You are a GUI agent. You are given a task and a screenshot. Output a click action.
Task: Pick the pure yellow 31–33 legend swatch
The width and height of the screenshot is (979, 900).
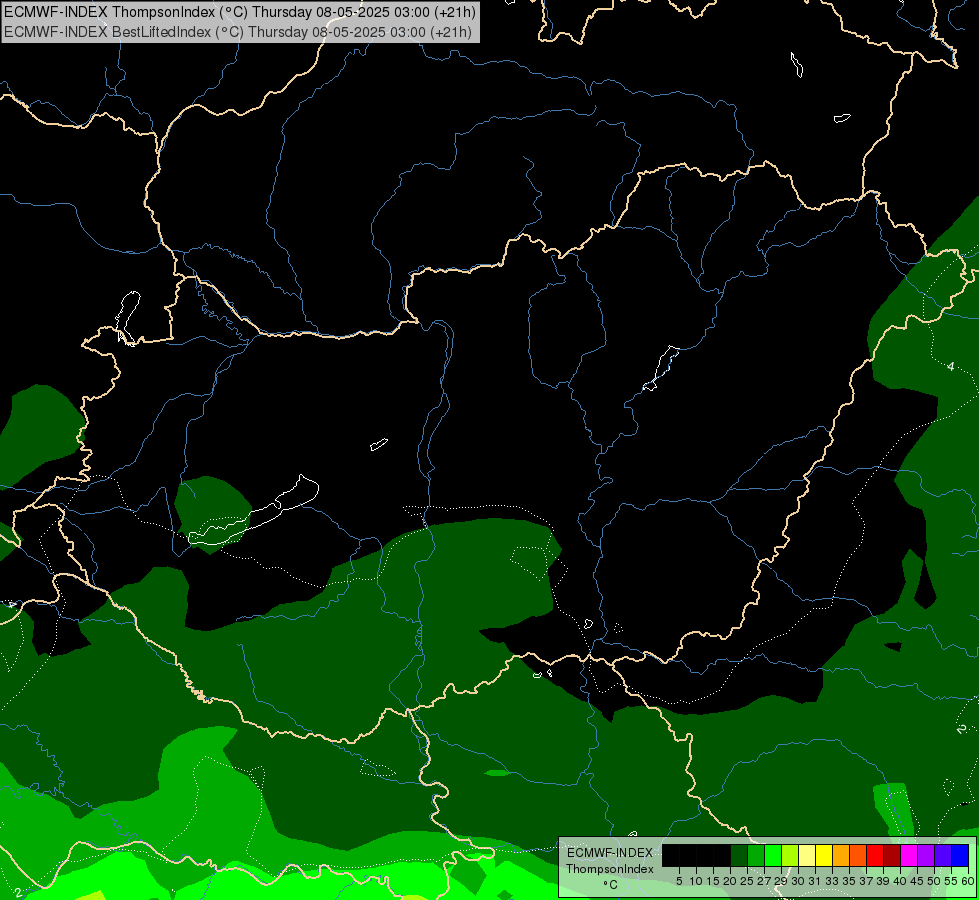(x=824, y=855)
